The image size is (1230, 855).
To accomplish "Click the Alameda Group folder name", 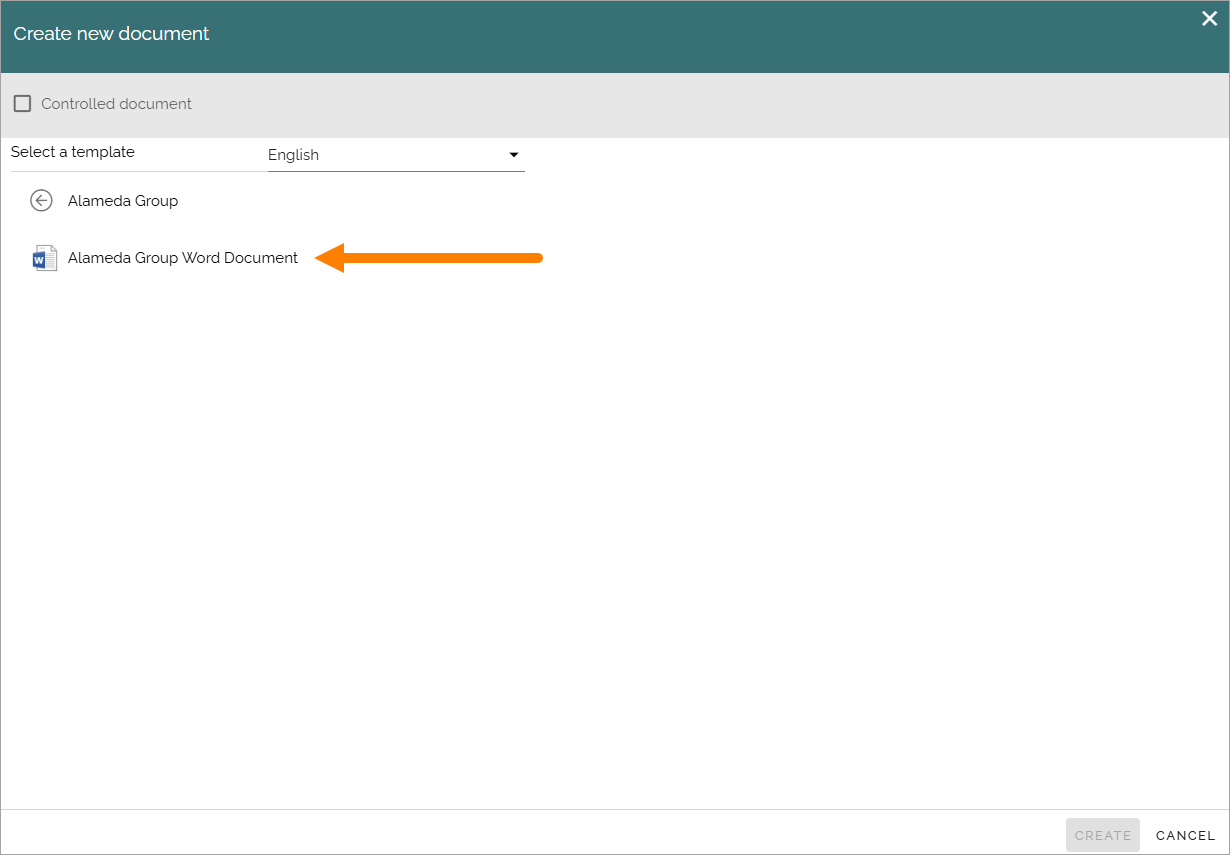I will click(x=123, y=201).
